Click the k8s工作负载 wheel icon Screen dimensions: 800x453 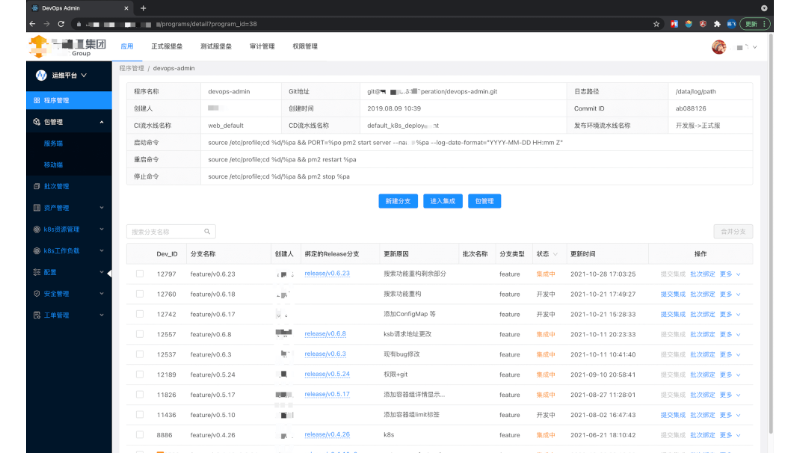pos(37,251)
